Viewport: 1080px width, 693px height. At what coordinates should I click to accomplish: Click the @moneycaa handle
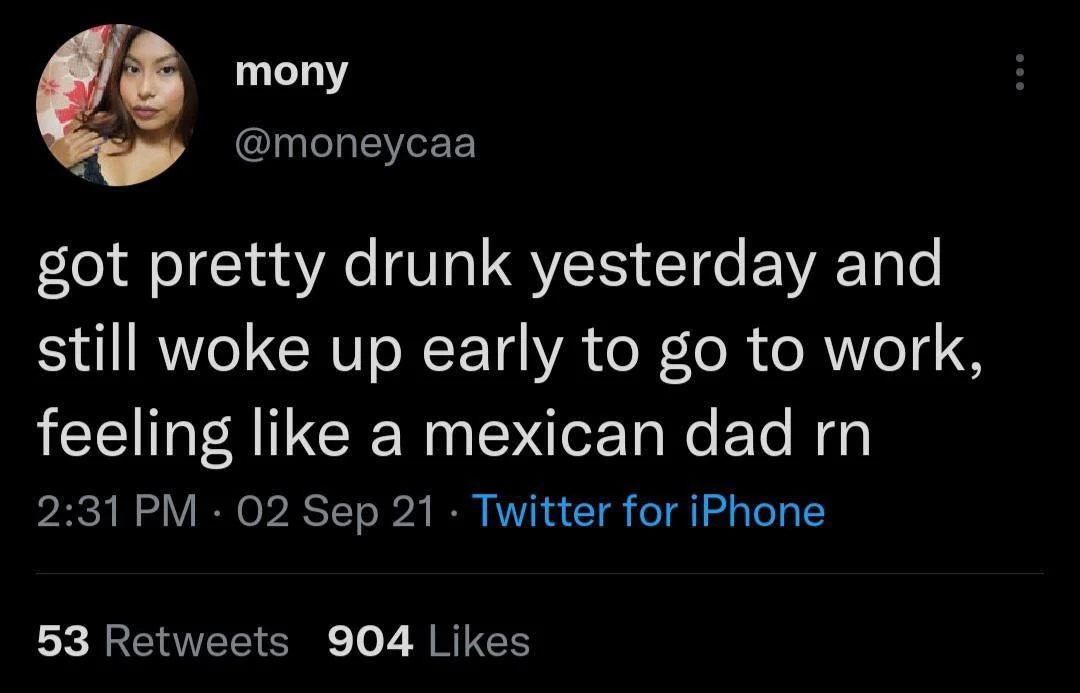click(x=354, y=146)
